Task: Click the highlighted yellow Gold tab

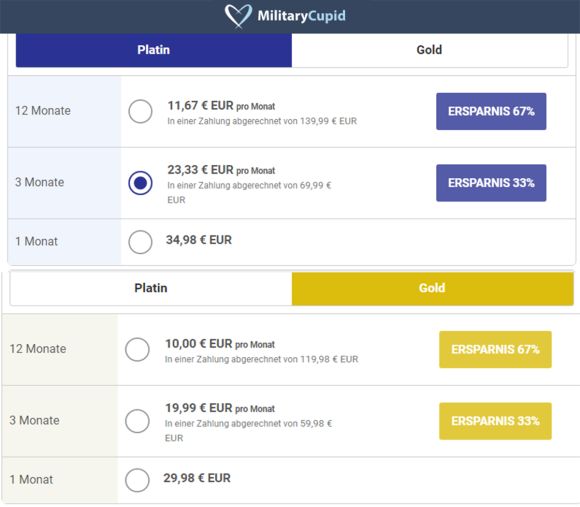Action: pos(432,288)
